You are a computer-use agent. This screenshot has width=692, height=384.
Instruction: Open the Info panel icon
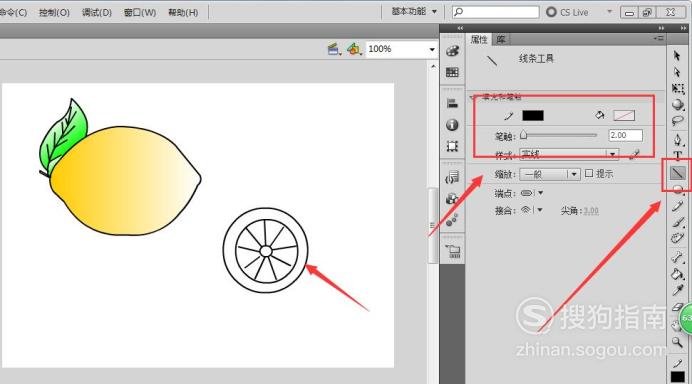point(452,125)
